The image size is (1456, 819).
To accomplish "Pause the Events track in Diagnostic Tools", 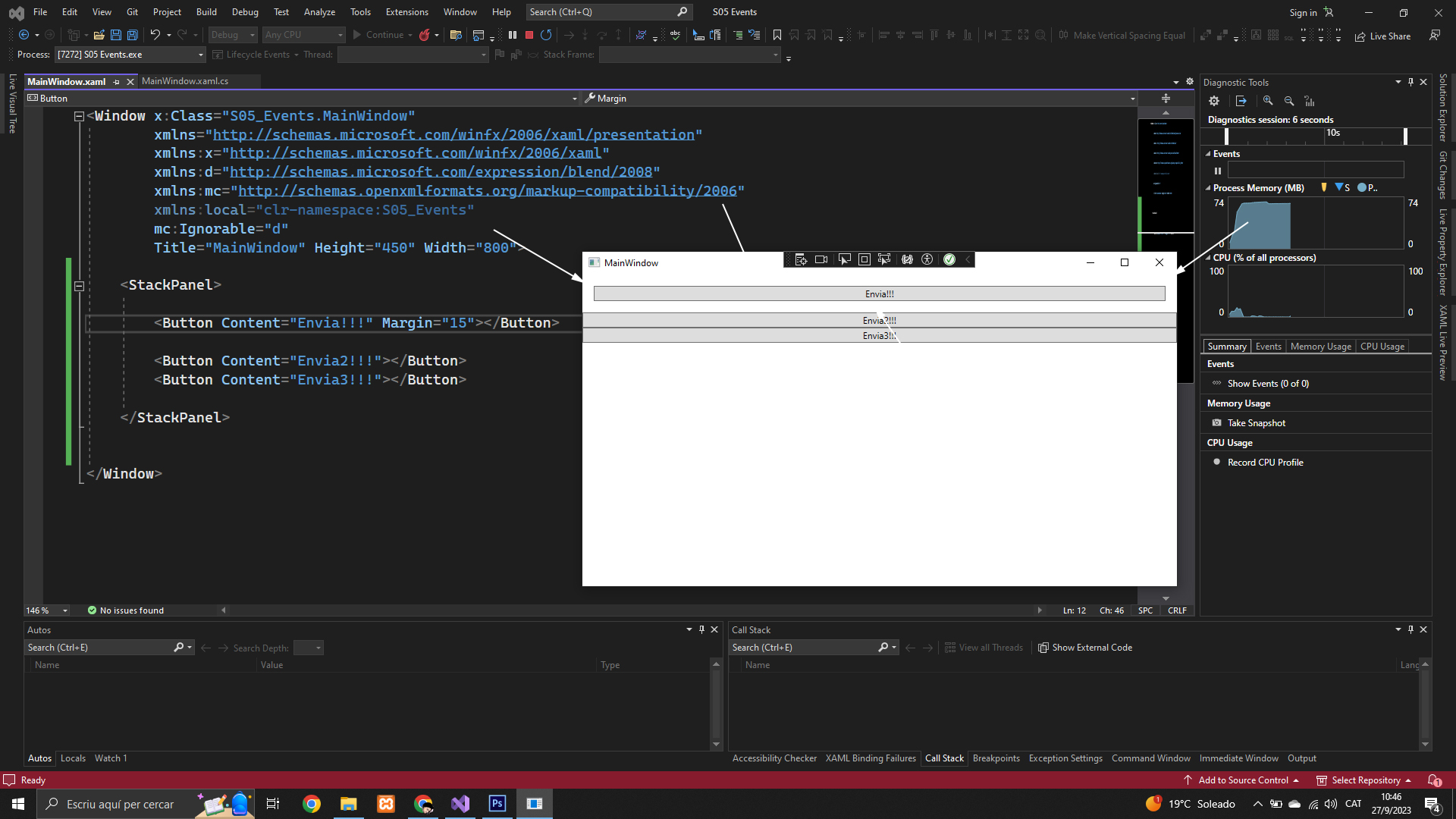I will coord(1218,171).
